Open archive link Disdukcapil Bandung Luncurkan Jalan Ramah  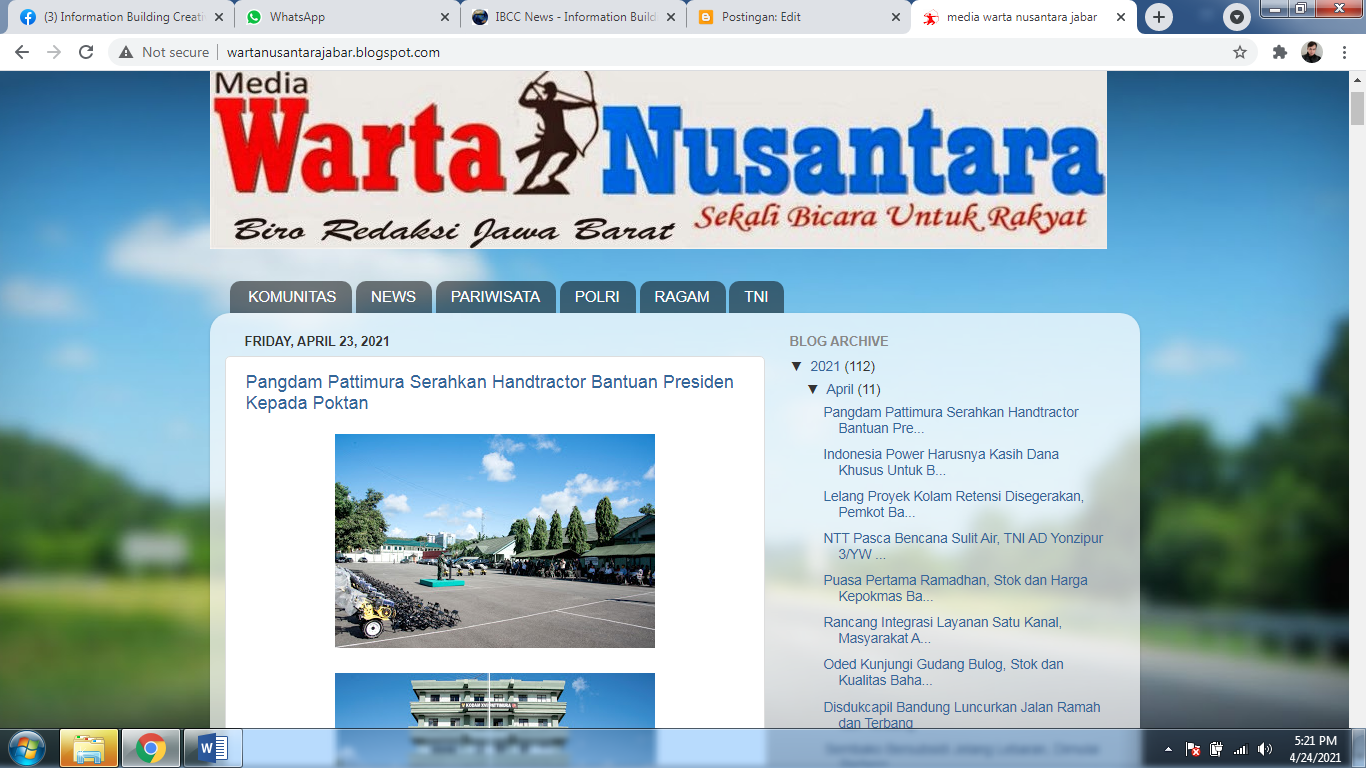click(x=962, y=714)
